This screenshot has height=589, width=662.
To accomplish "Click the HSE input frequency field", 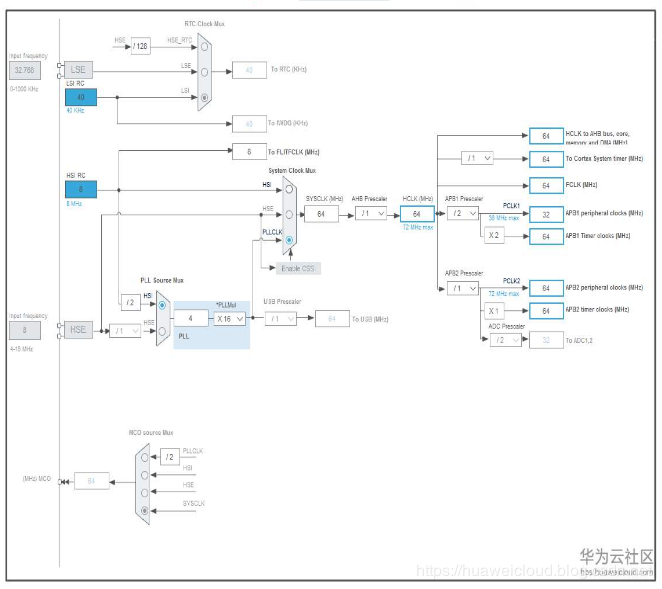I will (x=25, y=330).
